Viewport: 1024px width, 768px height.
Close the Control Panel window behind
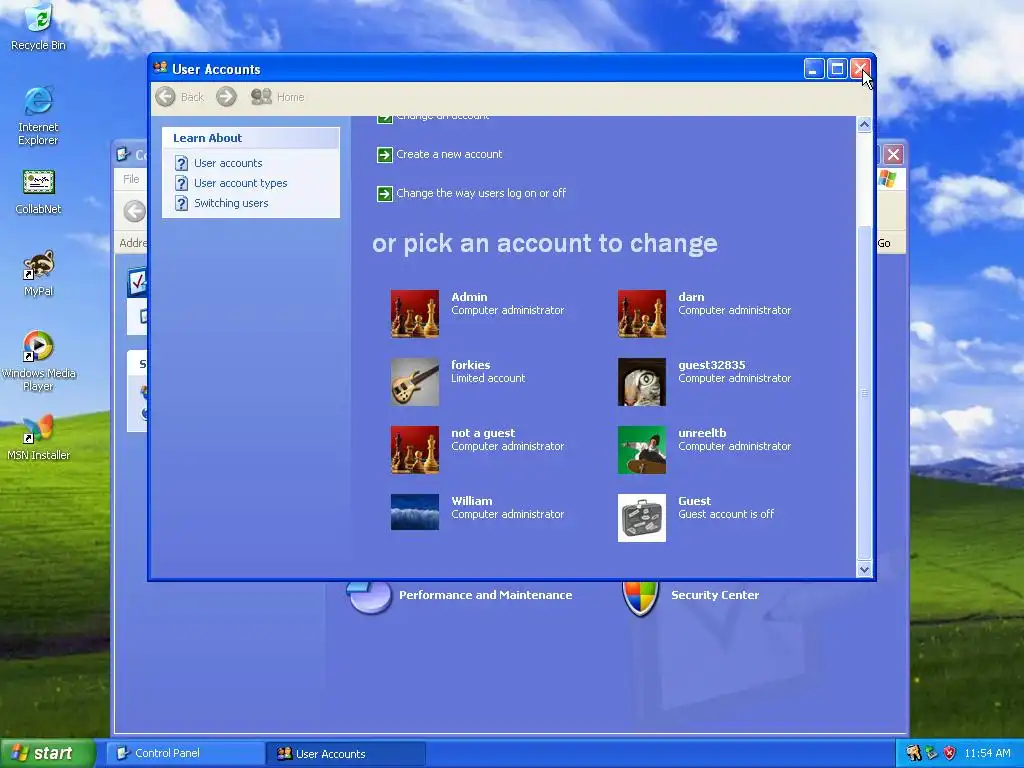coord(893,155)
